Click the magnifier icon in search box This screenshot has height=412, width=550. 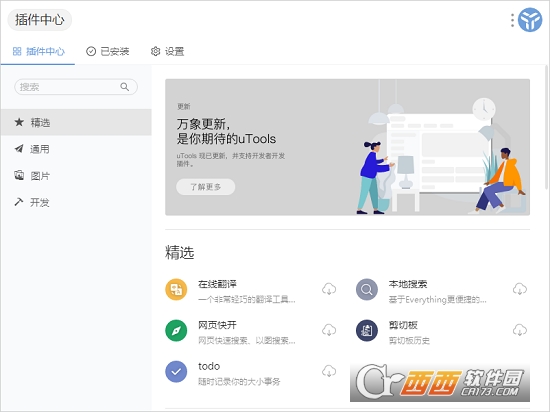(125, 87)
